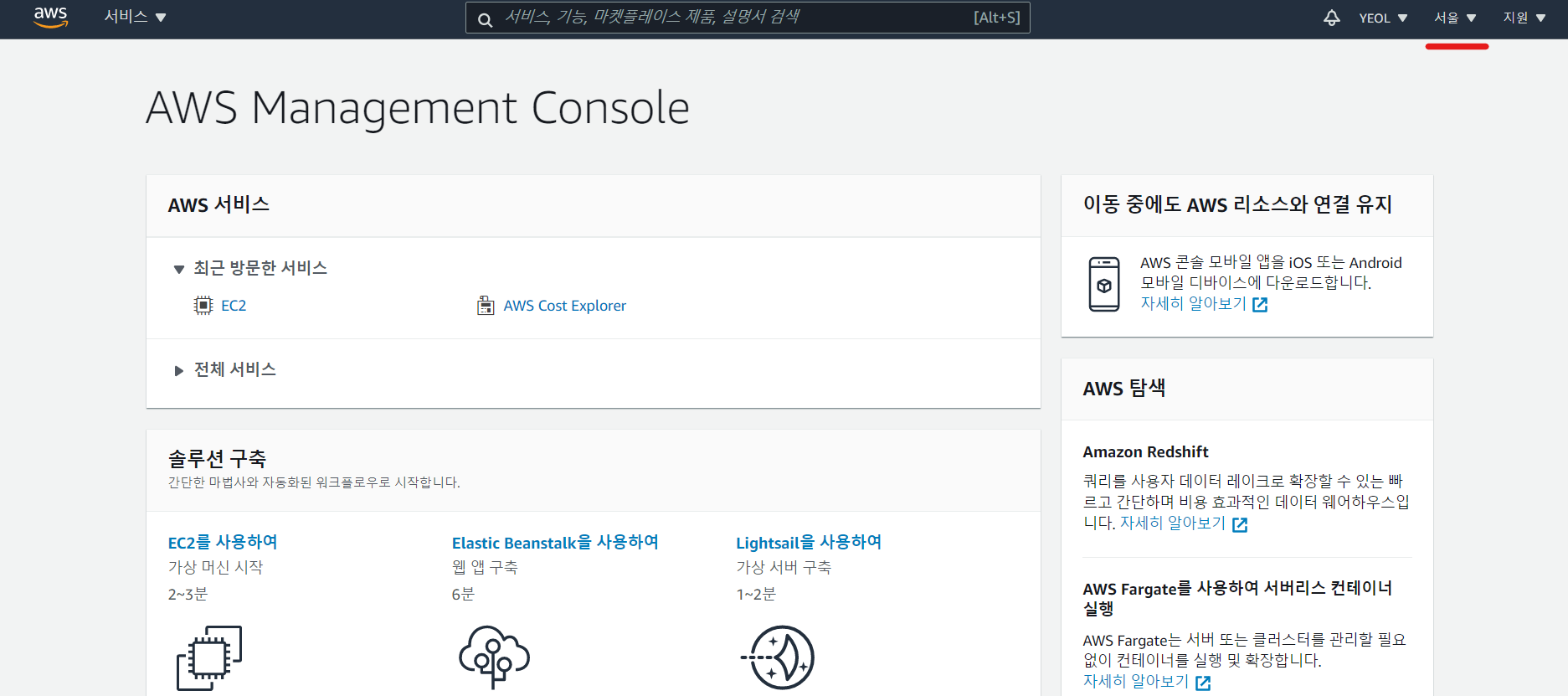Click 자세히 알아보기 link under AWS Fargate
This screenshot has height=696, width=1568.
[1136, 681]
